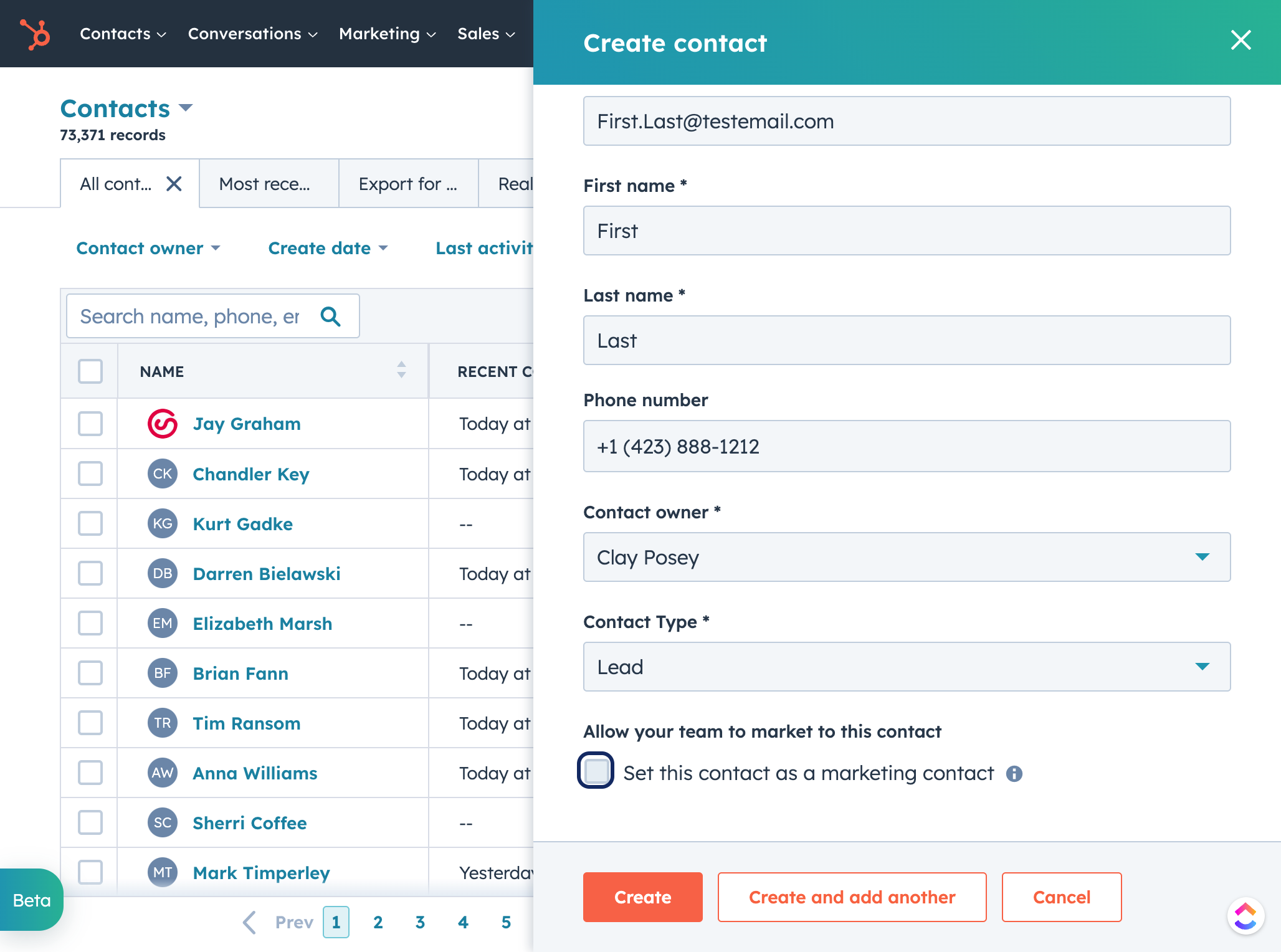The width and height of the screenshot is (1281, 952).
Task: Click the orange Create button
Action: pyautogui.click(x=642, y=897)
